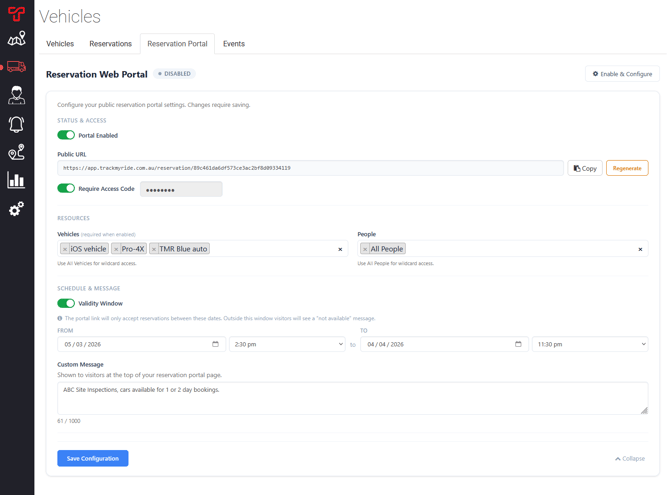The image size is (670, 495).
Task: Open the settings gears sidebar icon
Action: tap(16, 209)
